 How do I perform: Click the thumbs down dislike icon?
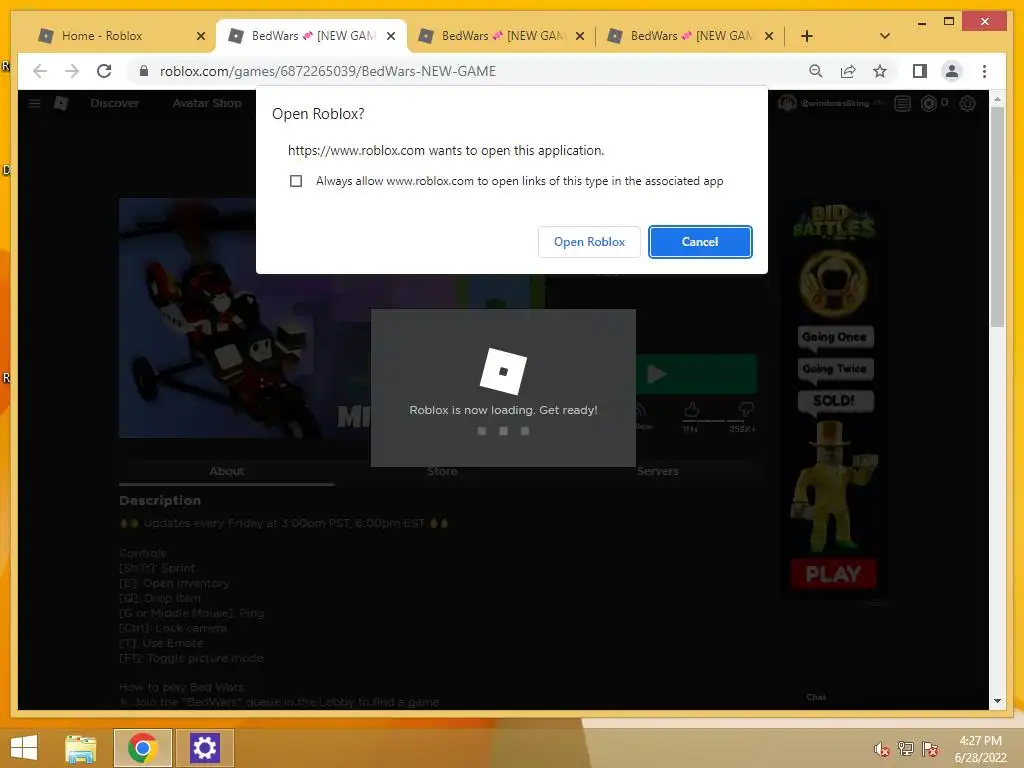point(745,410)
